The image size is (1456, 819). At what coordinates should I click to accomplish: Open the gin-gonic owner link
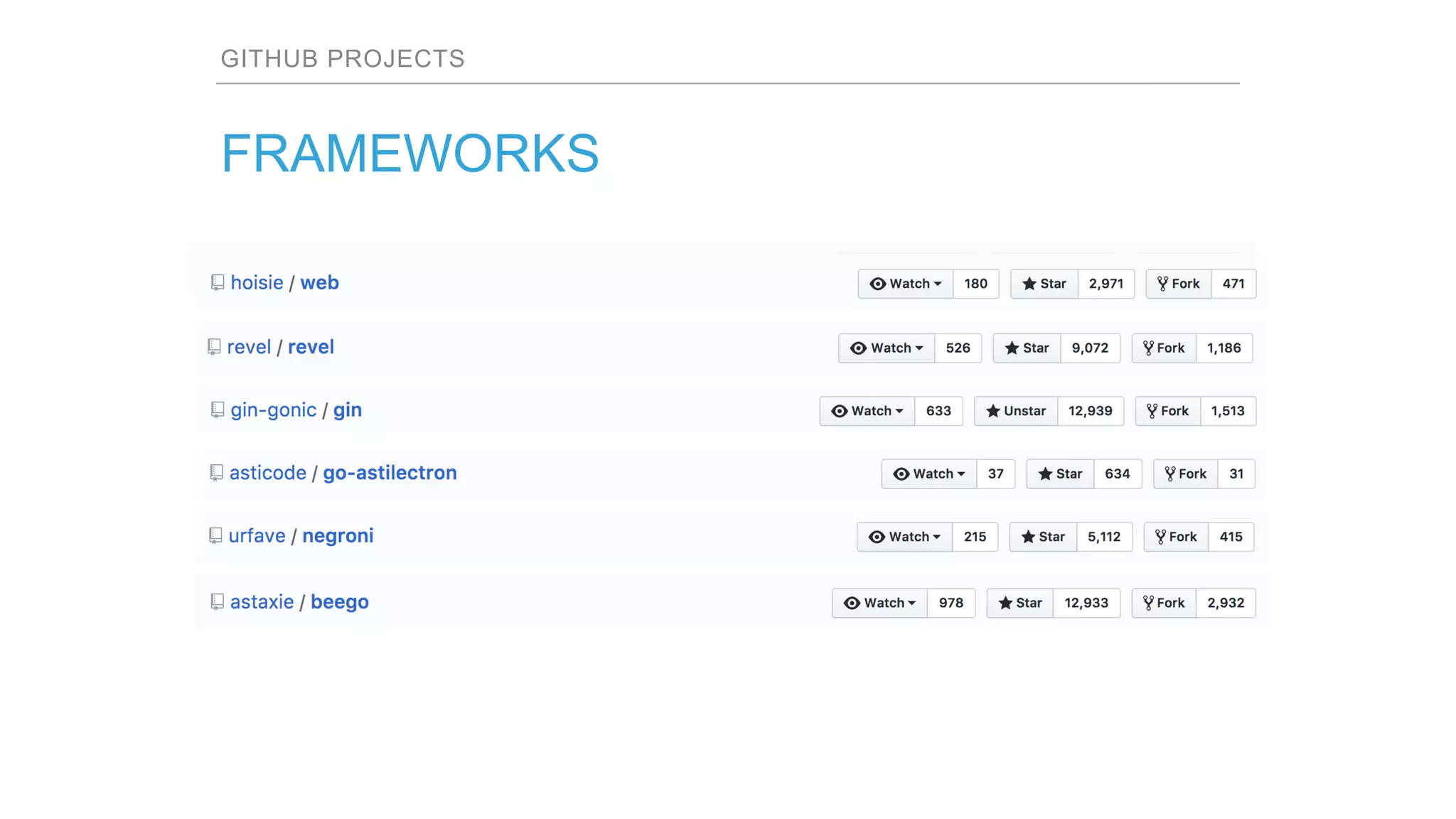pyautogui.click(x=273, y=411)
